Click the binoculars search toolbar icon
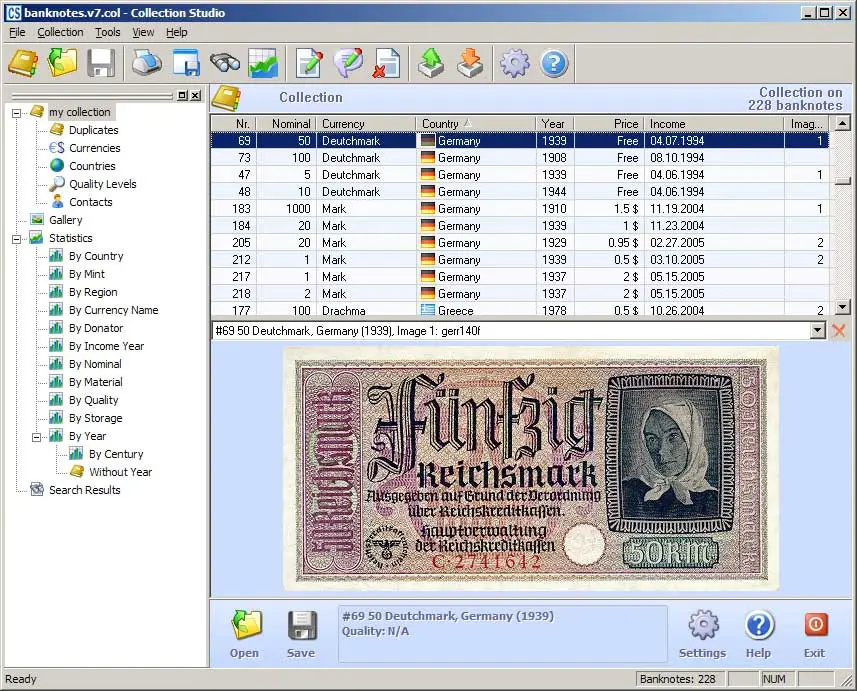The image size is (857, 691). (x=225, y=63)
